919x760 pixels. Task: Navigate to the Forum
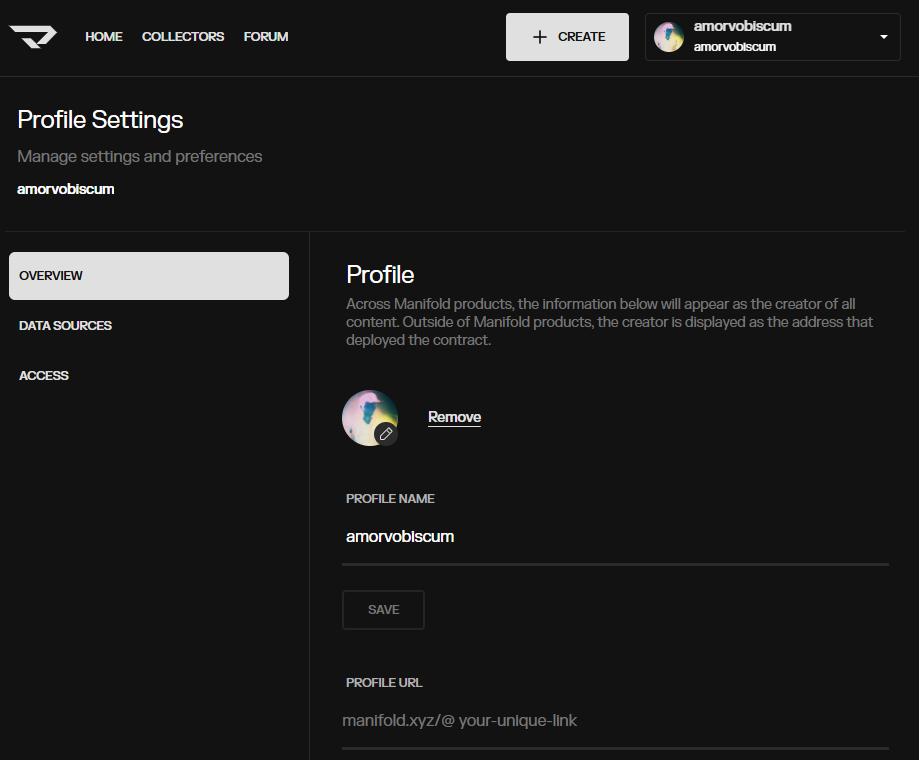[x=266, y=37]
